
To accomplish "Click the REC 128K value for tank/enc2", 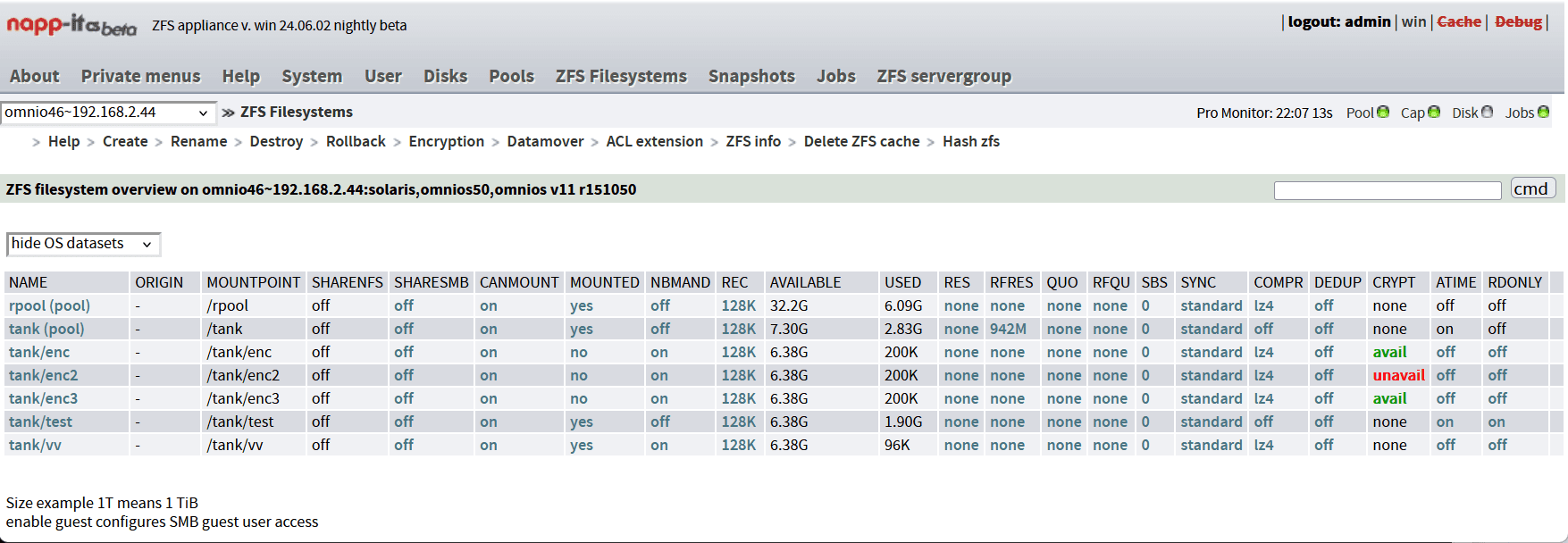I will [738, 375].
